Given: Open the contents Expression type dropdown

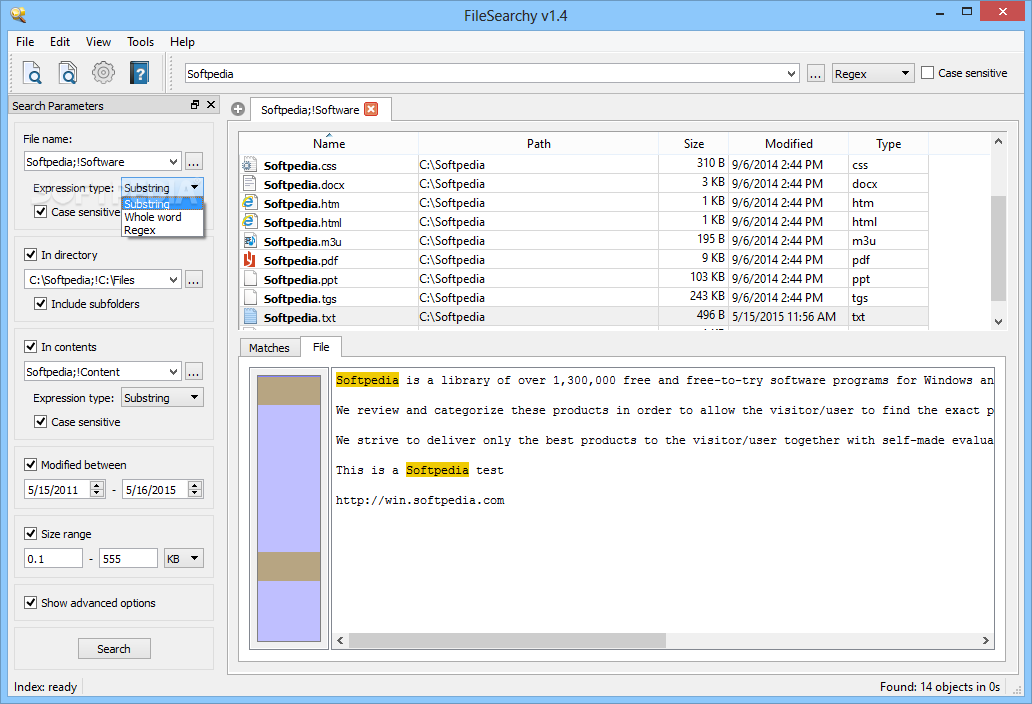Looking at the screenshot, I should tap(163, 397).
